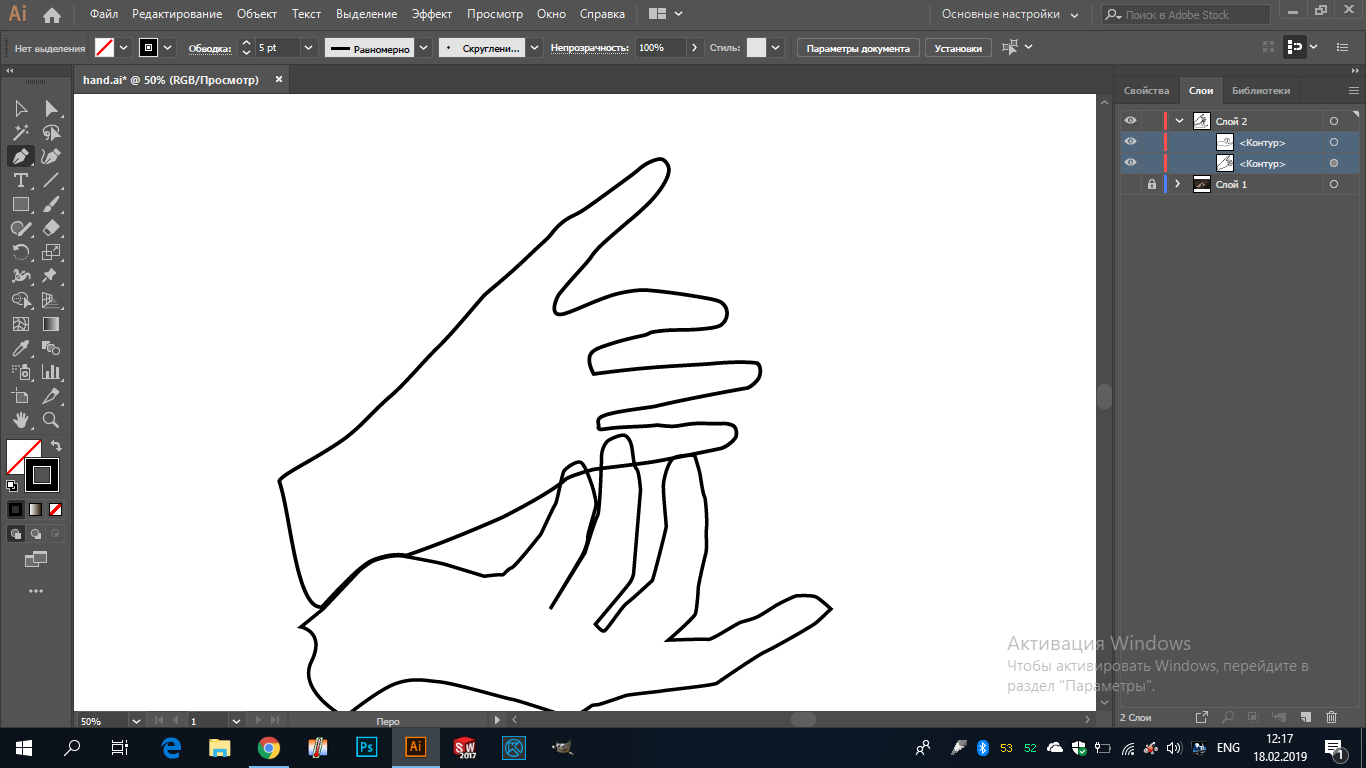Click the delete layer trash icon

pyautogui.click(x=1331, y=717)
